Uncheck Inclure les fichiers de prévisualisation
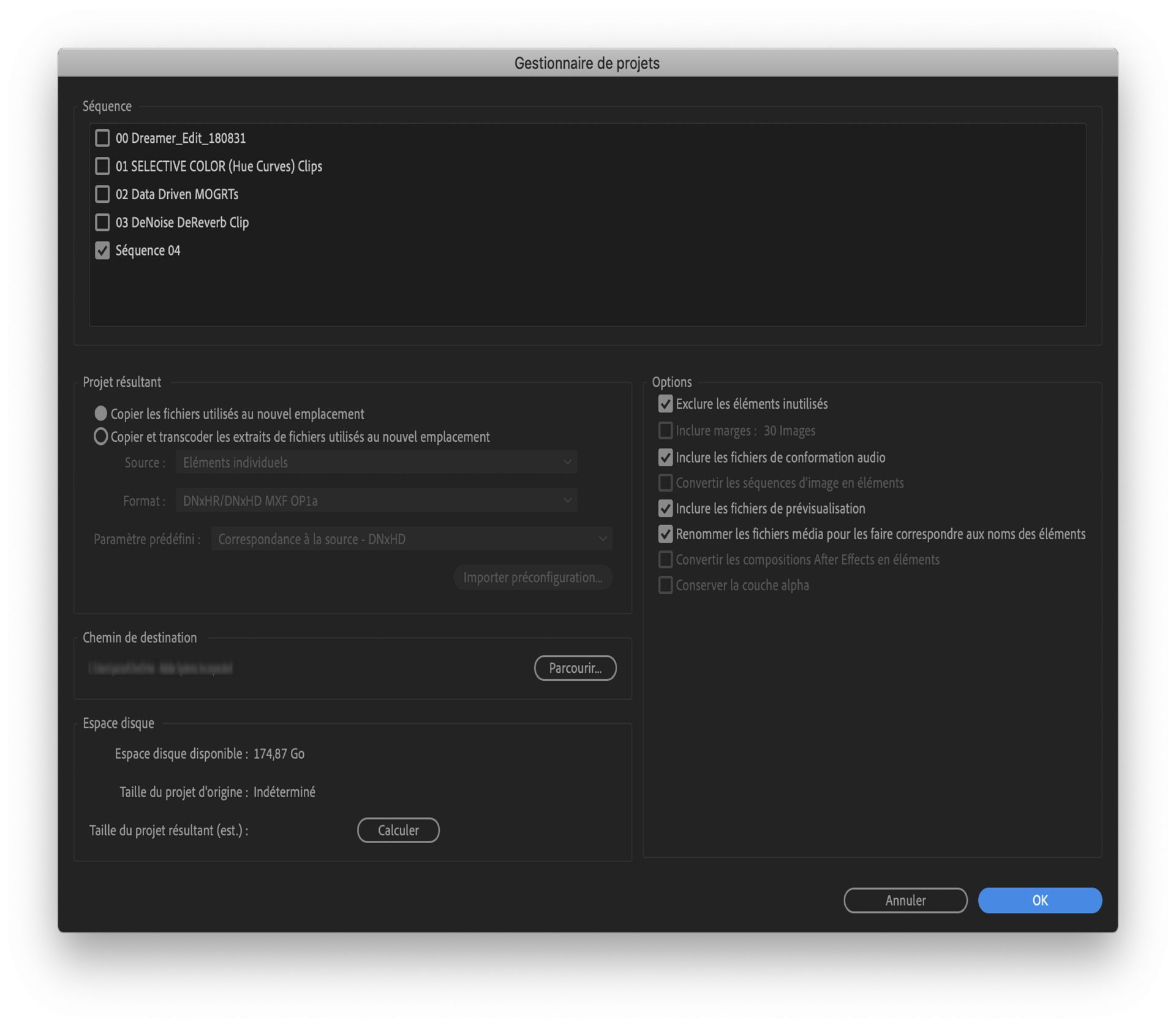1176x1027 pixels. tap(665, 509)
